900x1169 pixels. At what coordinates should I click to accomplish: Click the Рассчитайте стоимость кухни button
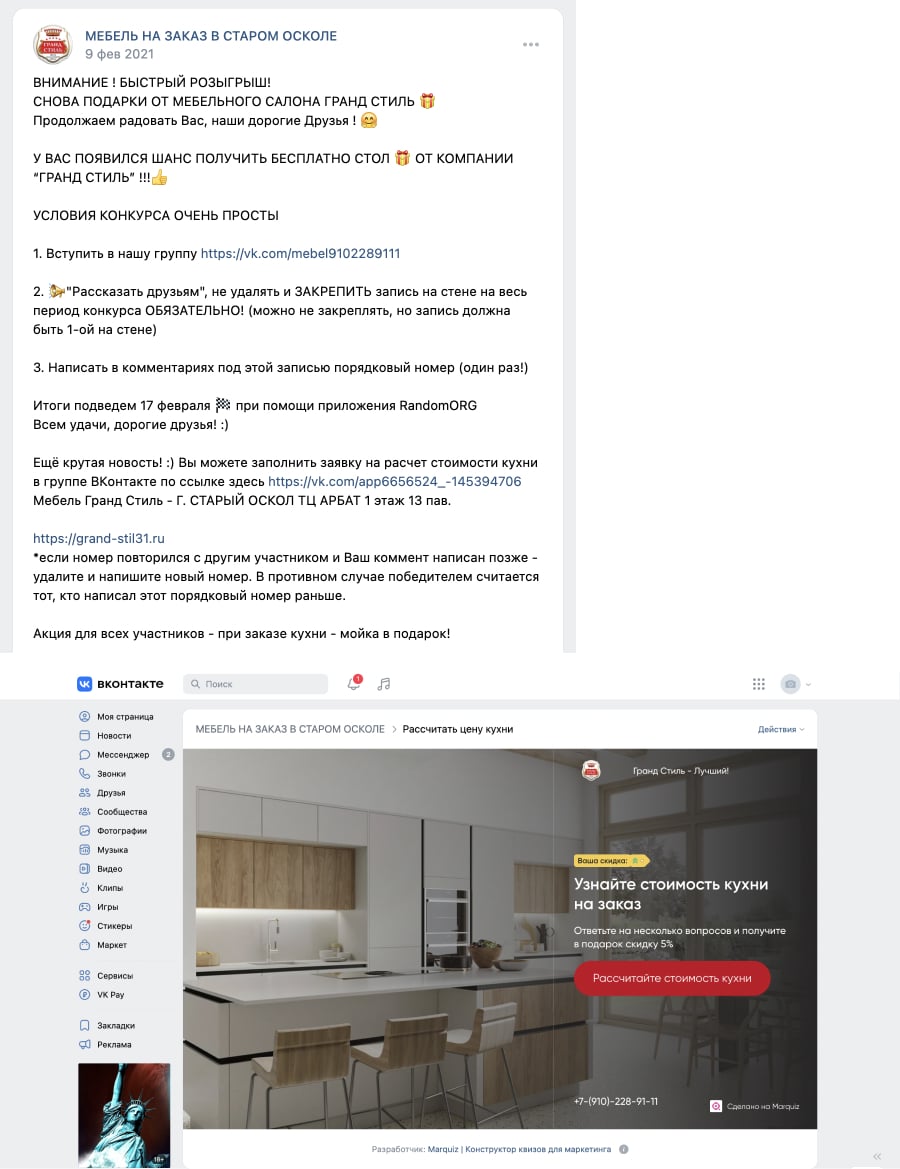pyautogui.click(x=672, y=978)
